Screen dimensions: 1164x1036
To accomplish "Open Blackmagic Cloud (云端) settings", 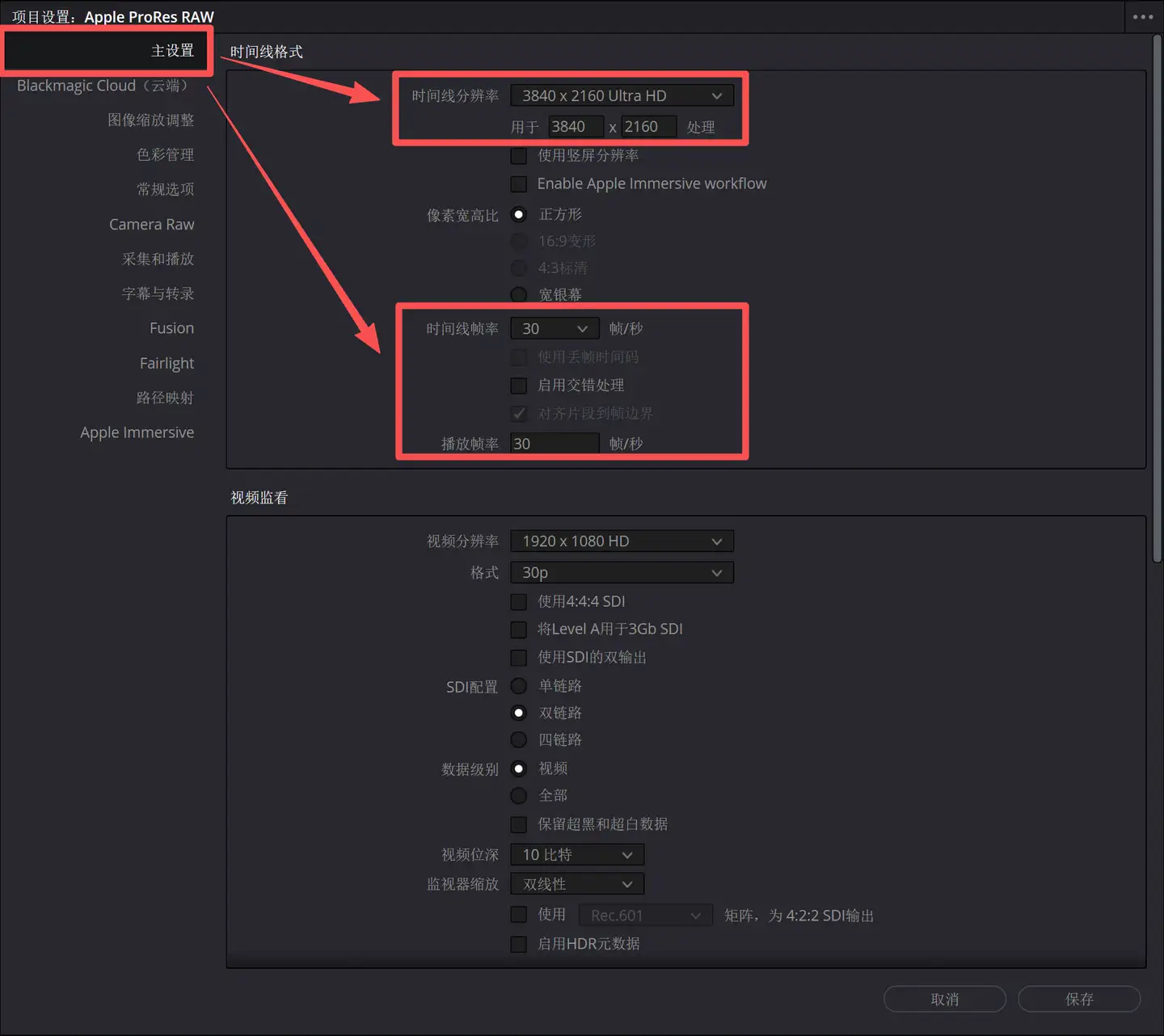I will [x=105, y=86].
